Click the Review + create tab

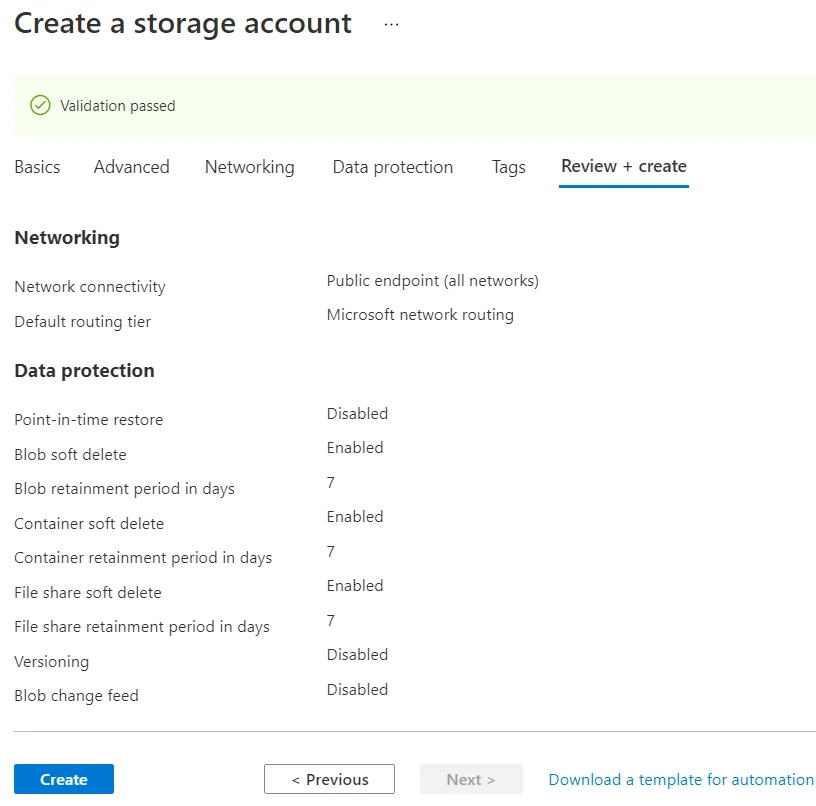coord(623,167)
